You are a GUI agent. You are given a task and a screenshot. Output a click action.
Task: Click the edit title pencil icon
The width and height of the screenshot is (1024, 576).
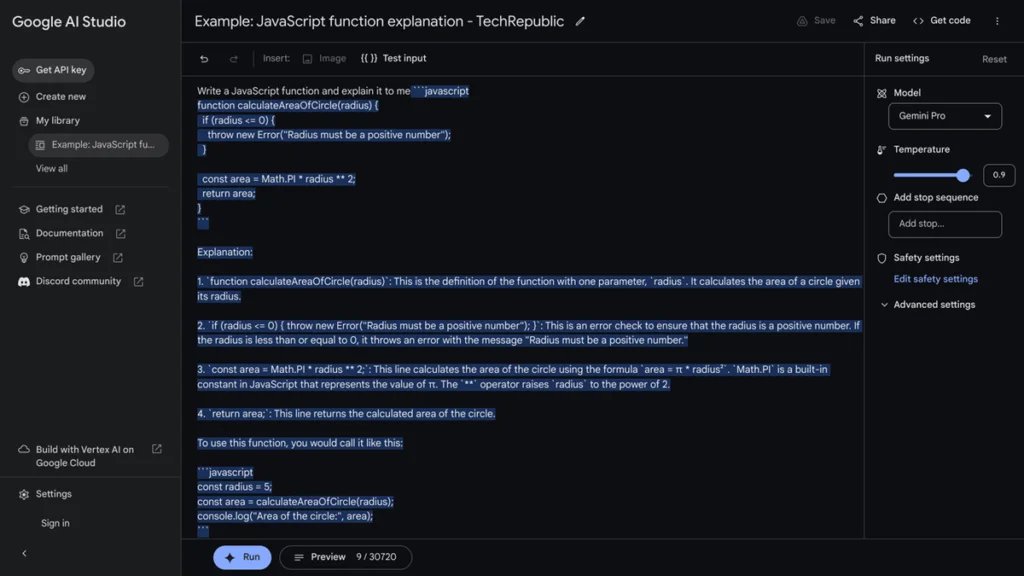(x=582, y=20)
